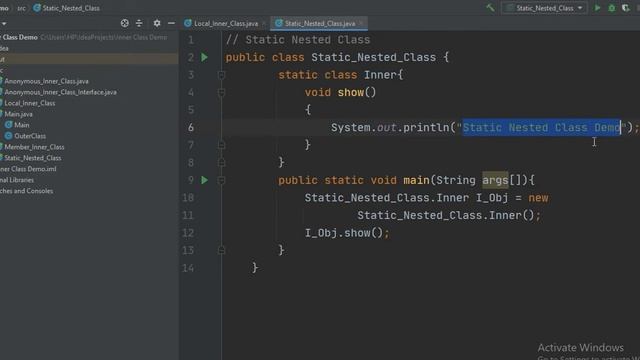The height and width of the screenshot is (360, 640).
Task: Click 'Static_Nested_Class.Inner();' on line 11
Action: [x=449, y=215]
